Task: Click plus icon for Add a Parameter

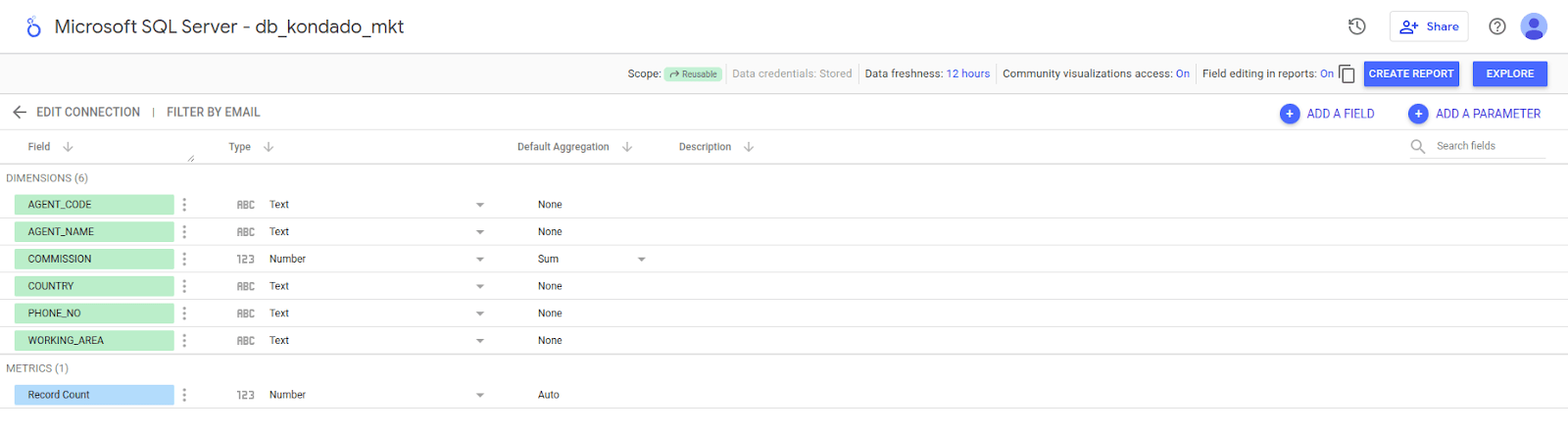Action: (x=1418, y=114)
